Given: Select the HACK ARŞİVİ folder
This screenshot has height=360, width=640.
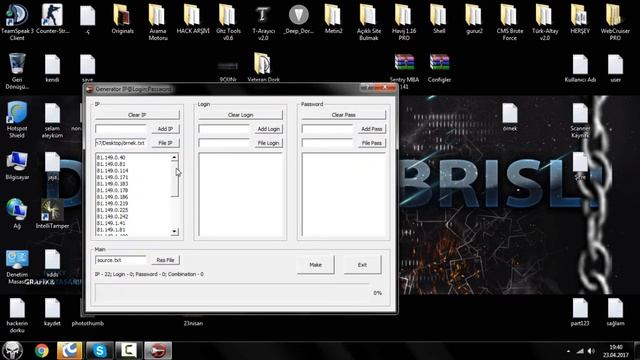Looking at the screenshot, I should coord(193,19).
